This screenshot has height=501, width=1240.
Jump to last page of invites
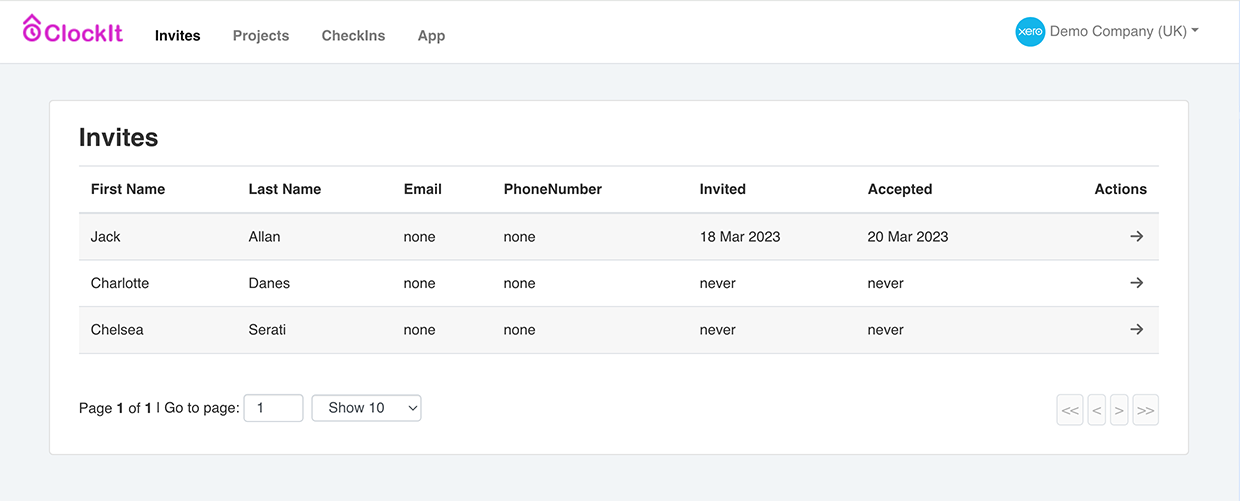[x=1146, y=410]
